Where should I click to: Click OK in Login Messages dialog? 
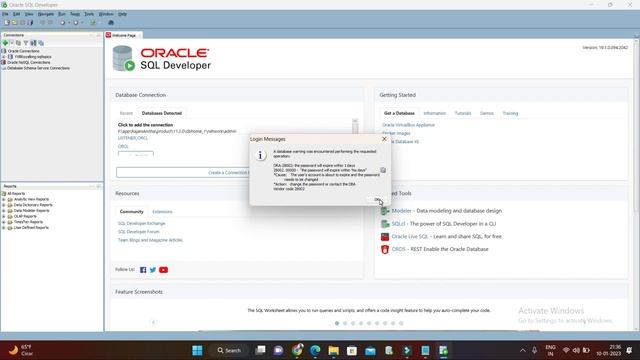(x=377, y=200)
